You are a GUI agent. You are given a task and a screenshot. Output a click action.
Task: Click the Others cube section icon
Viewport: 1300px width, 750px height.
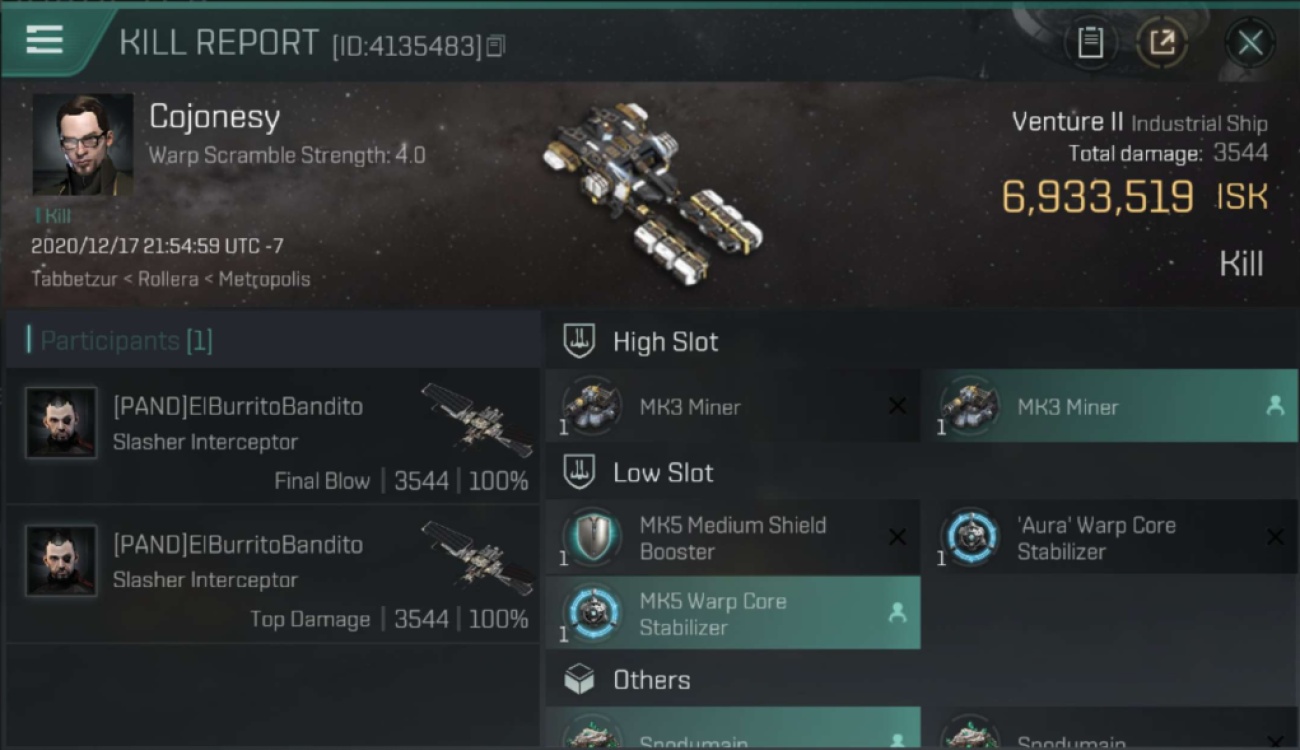580,680
